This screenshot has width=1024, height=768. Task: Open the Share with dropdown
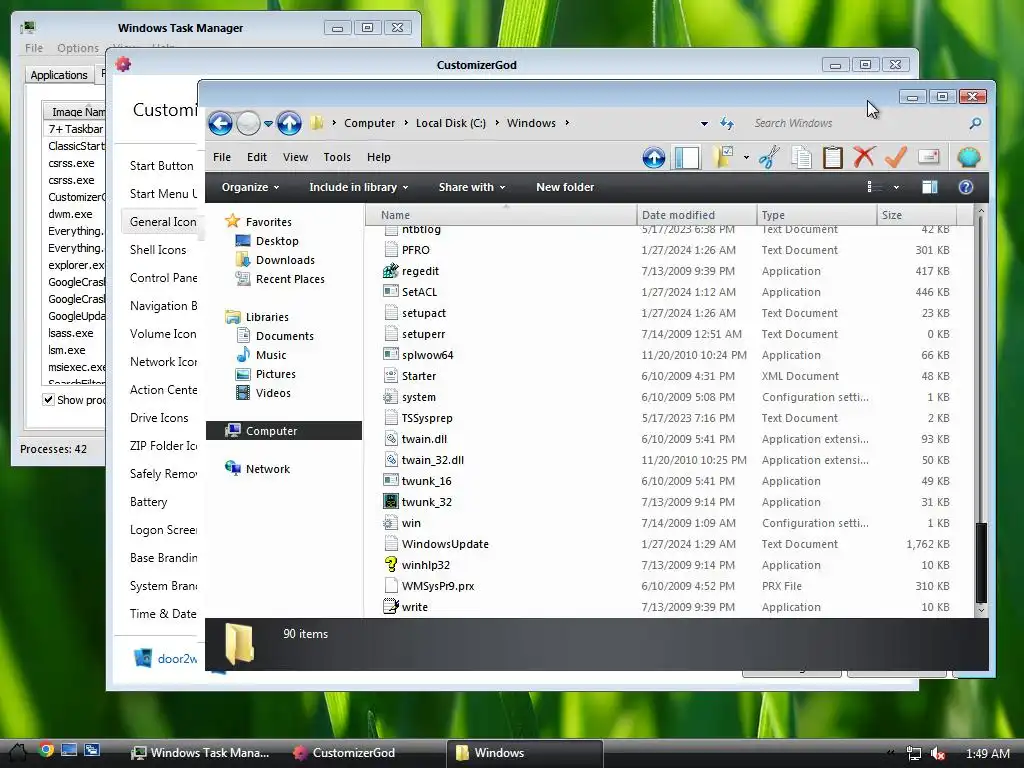(472, 187)
